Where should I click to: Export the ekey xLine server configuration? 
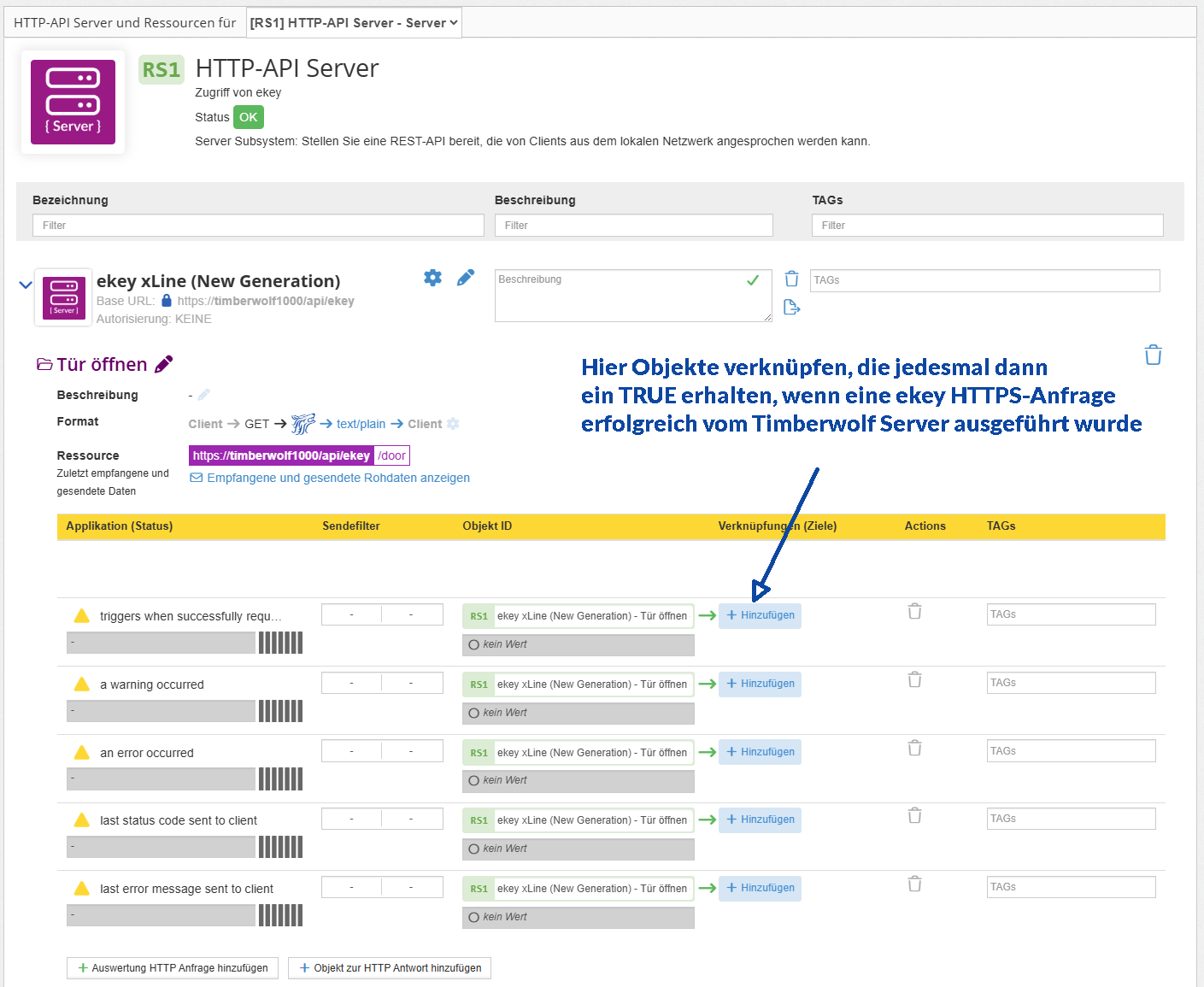click(x=791, y=307)
